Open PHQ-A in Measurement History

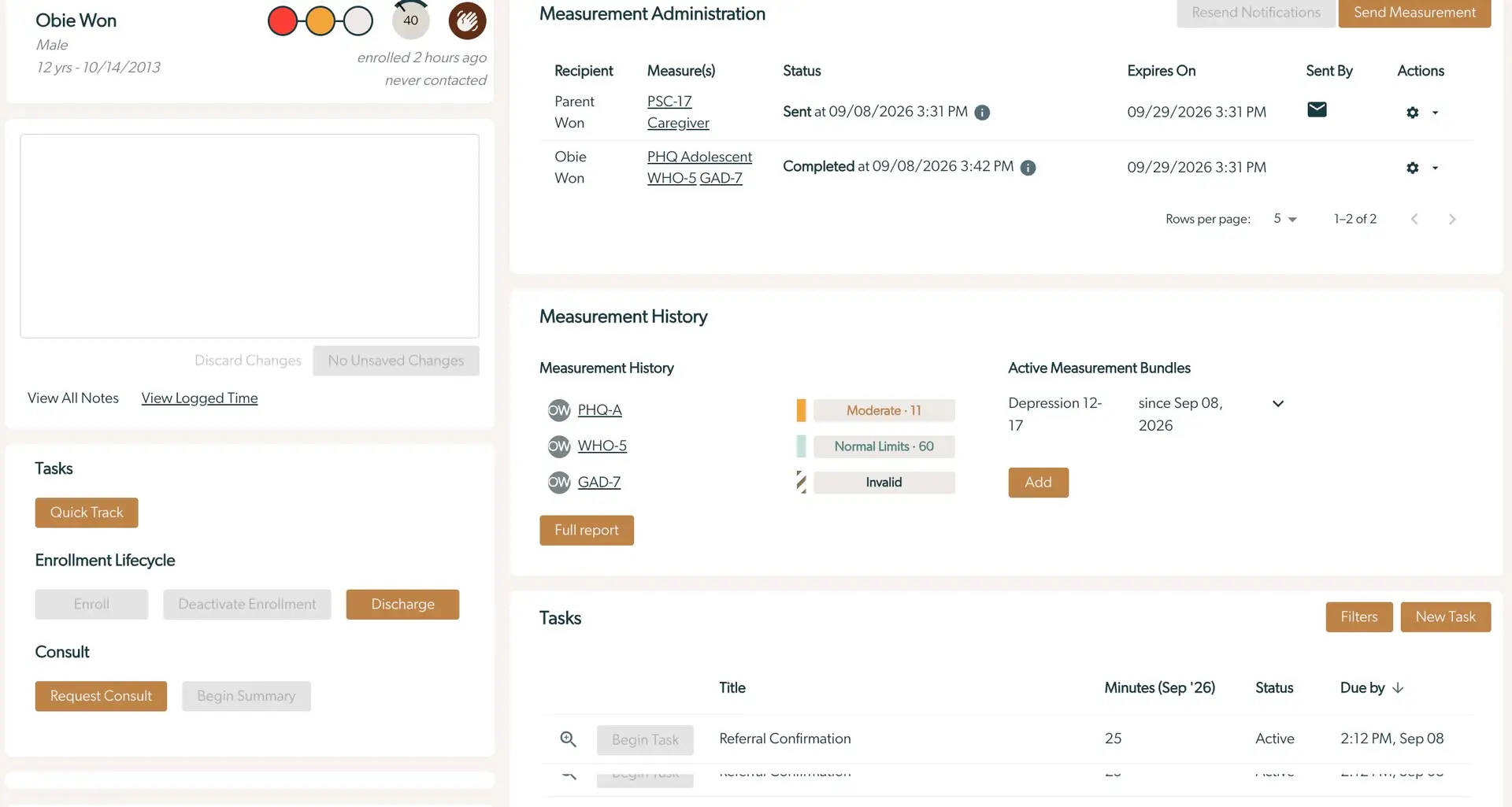point(599,410)
